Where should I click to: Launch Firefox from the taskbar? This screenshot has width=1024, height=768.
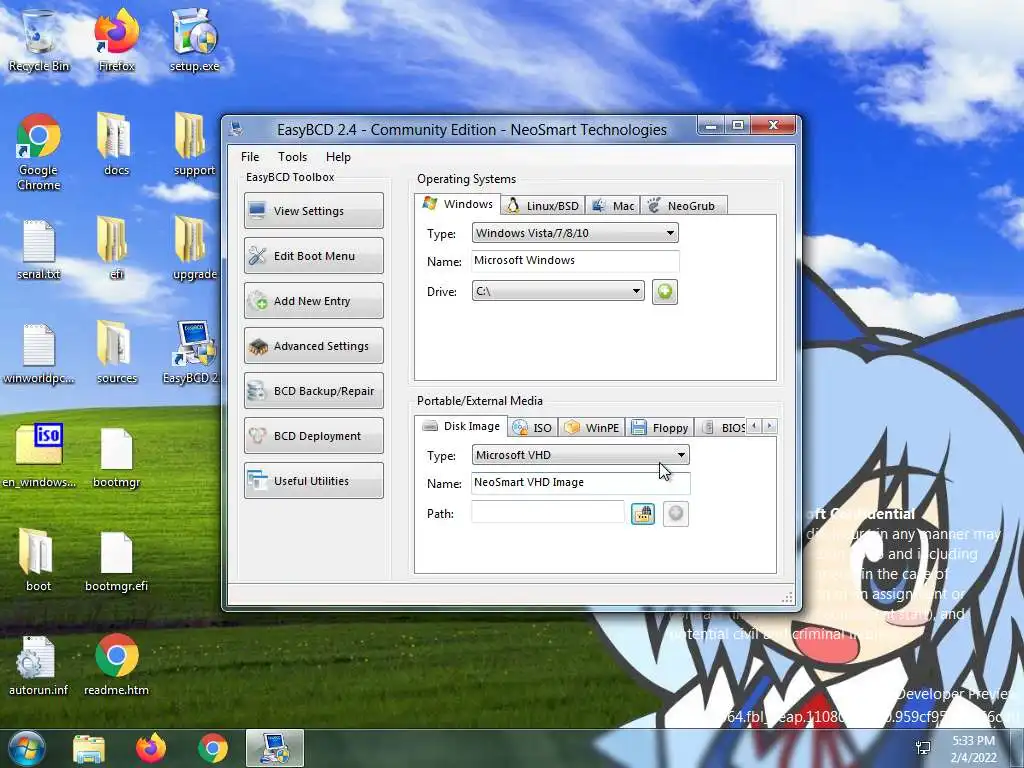(151, 749)
